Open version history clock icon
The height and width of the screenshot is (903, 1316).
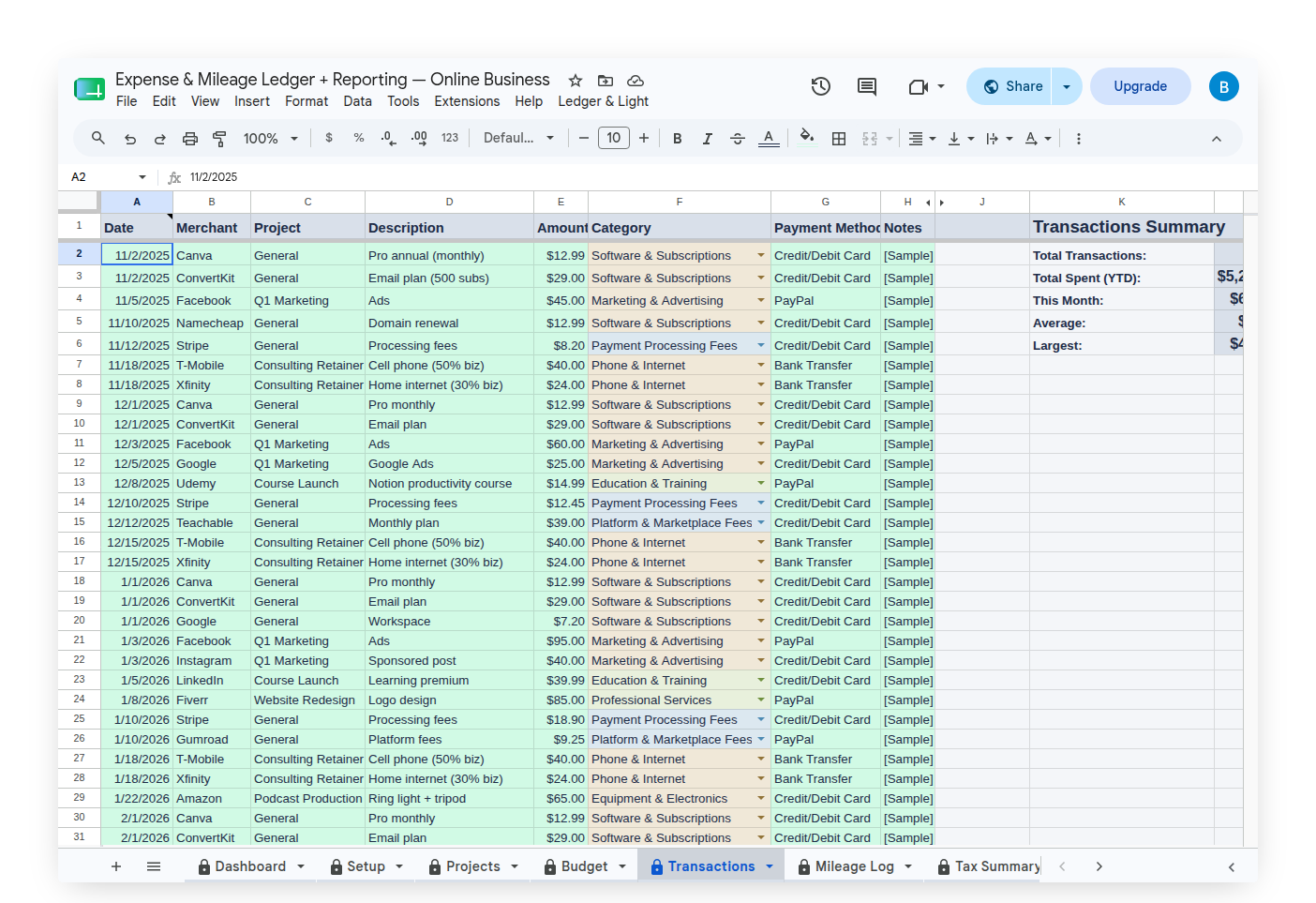(x=821, y=86)
